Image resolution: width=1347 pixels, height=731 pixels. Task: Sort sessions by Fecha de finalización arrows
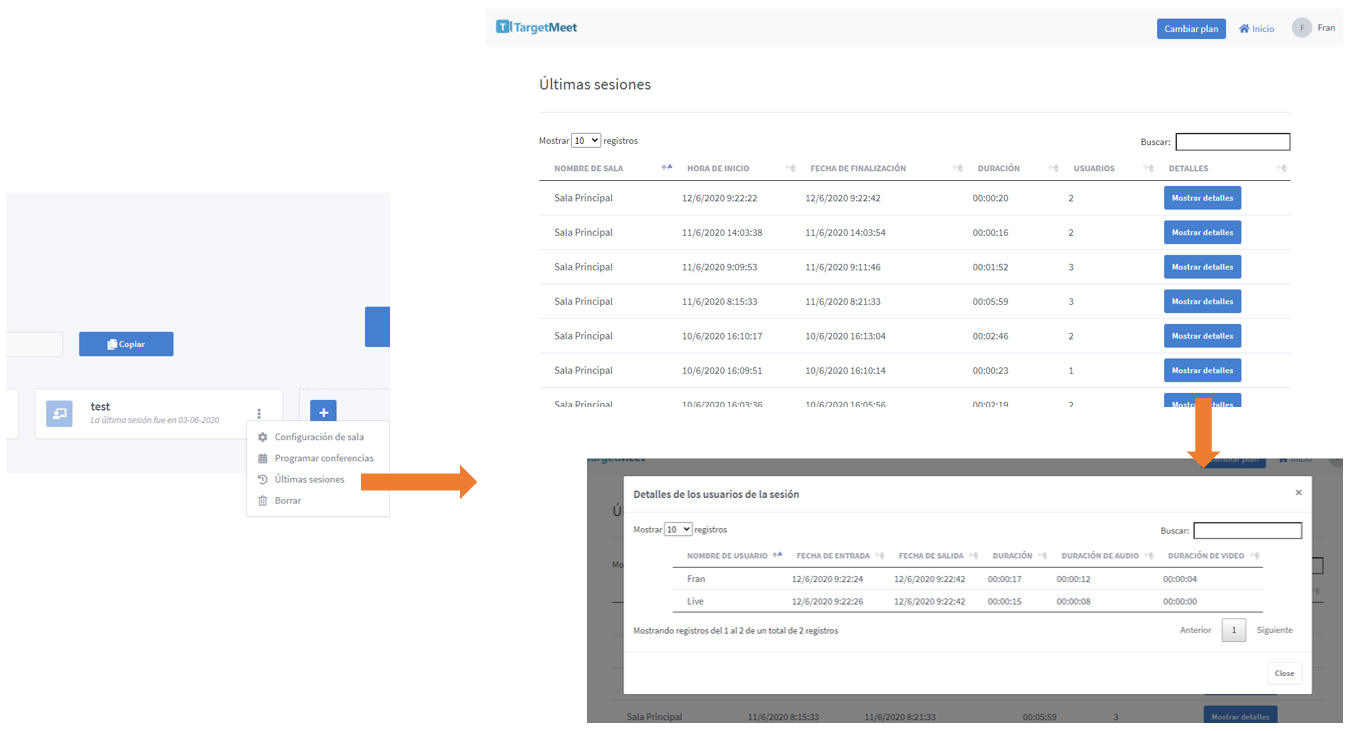[958, 168]
